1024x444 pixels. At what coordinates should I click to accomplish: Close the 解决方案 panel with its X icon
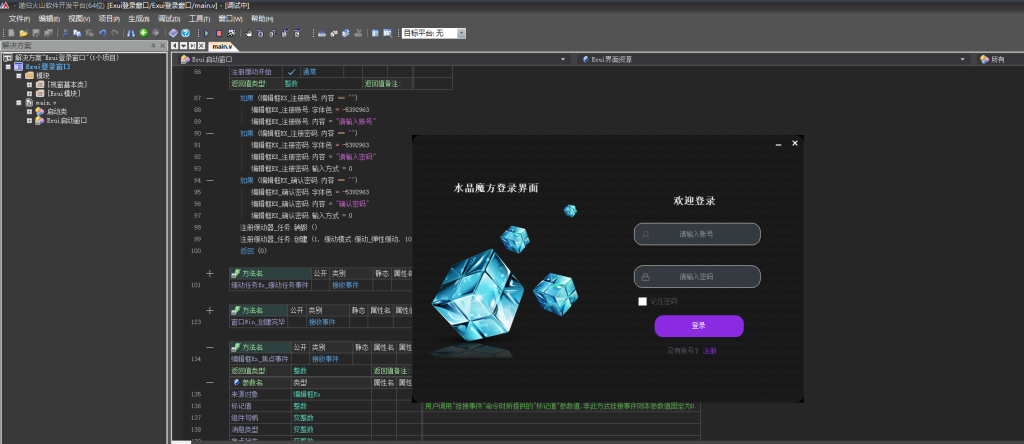click(x=163, y=46)
